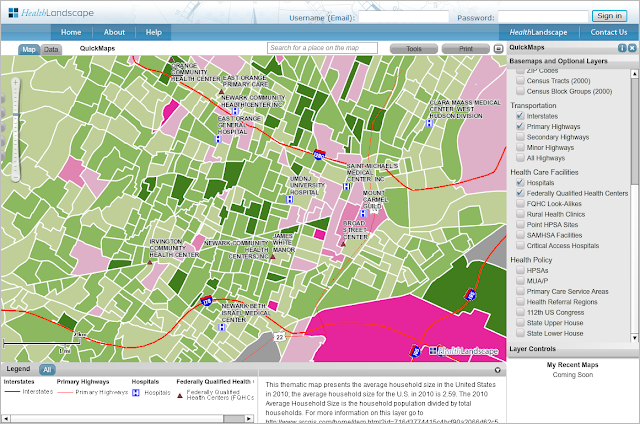Click the Irvington Community Health Center triangle

tap(150, 262)
